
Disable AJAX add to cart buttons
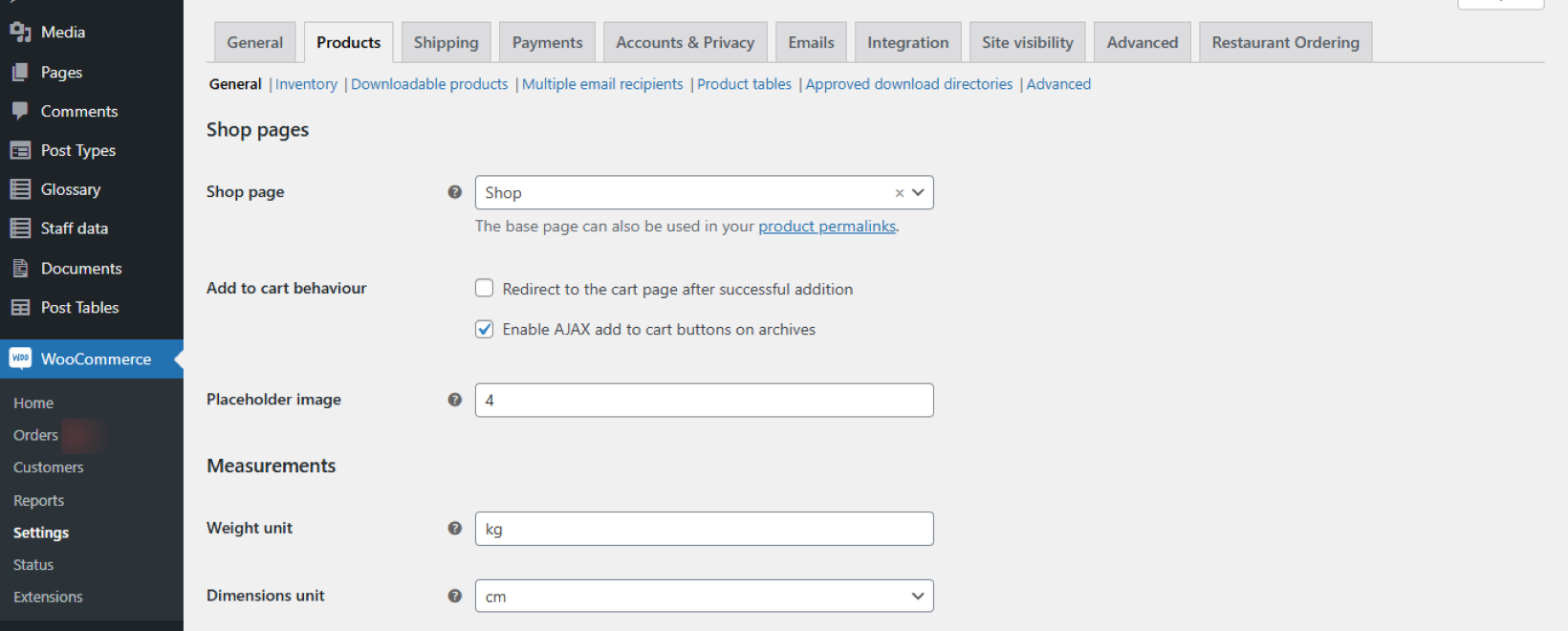click(484, 329)
